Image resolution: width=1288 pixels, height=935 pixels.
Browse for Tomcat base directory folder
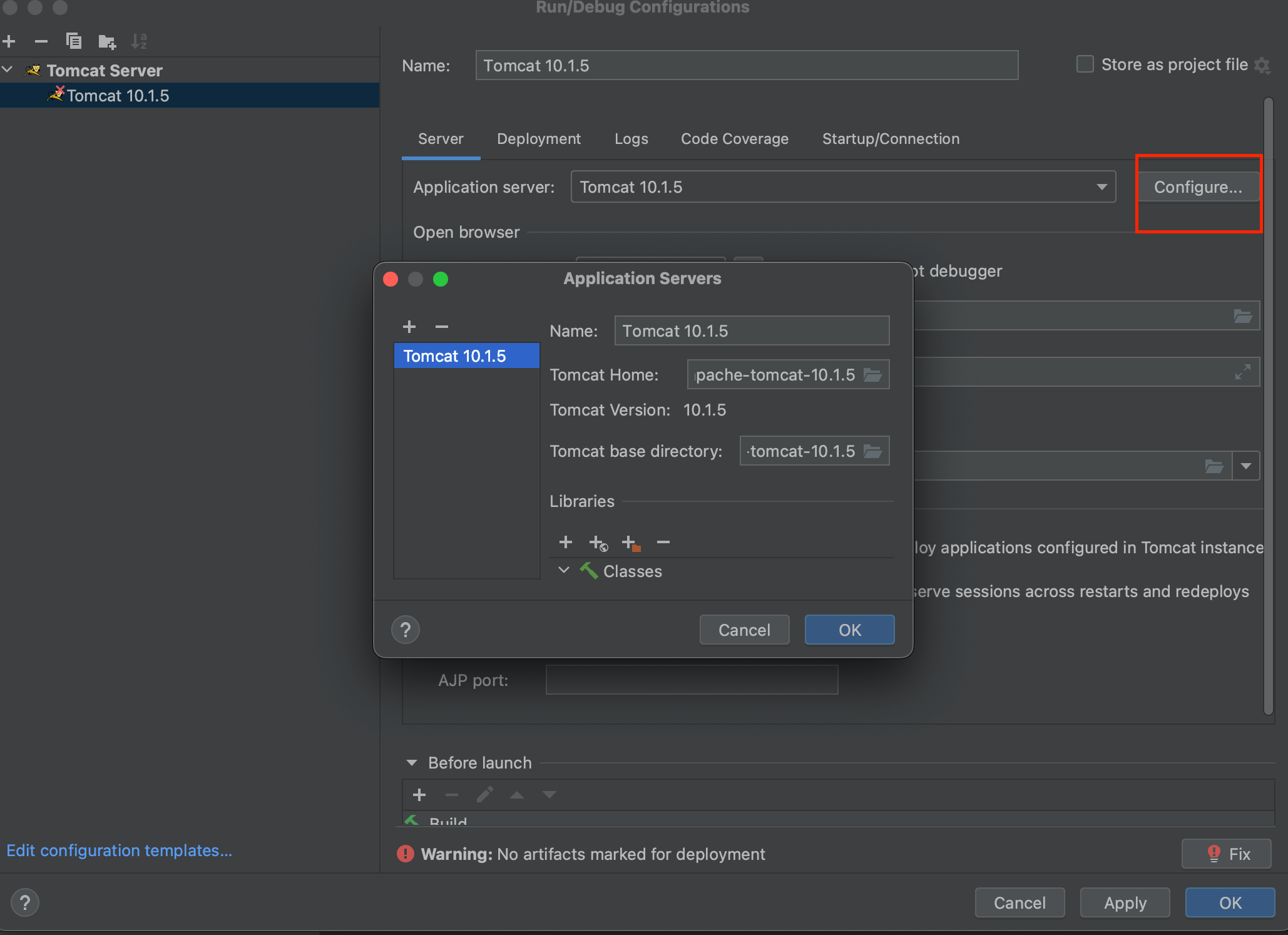pyautogui.click(x=872, y=451)
